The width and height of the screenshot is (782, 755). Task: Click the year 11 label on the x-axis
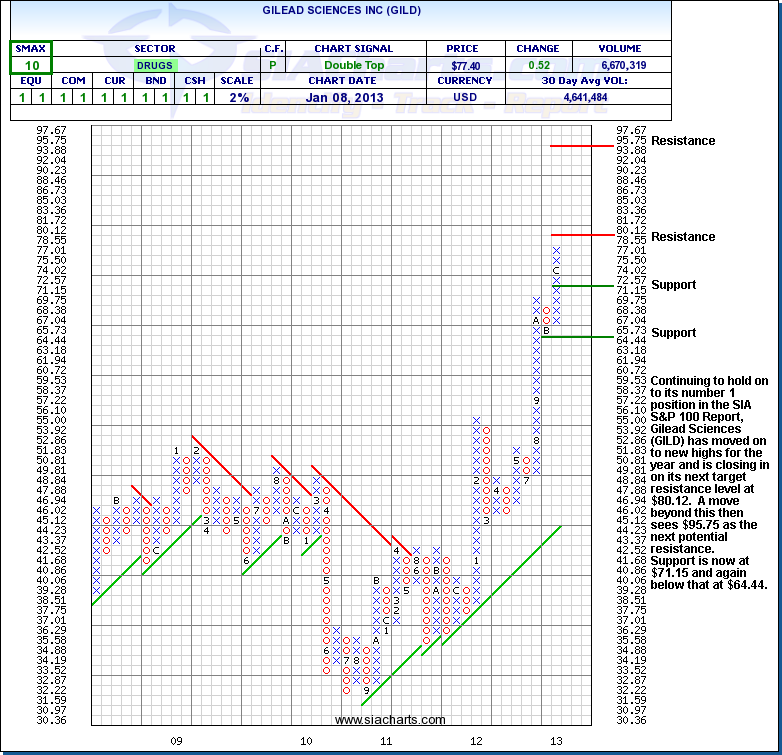[385, 741]
